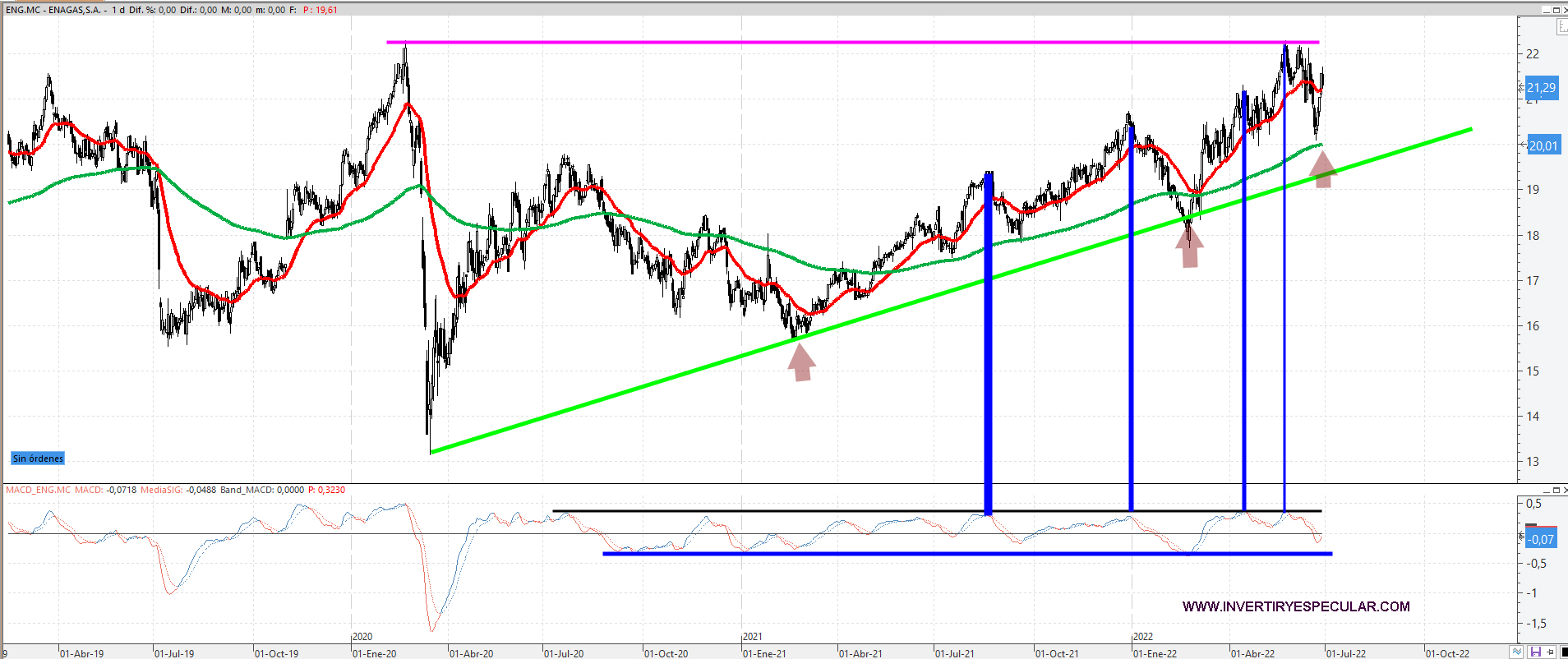The image size is (1568, 659).
Task: Click the 21,29 price marker on axis
Action: click(x=1541, y=87)
